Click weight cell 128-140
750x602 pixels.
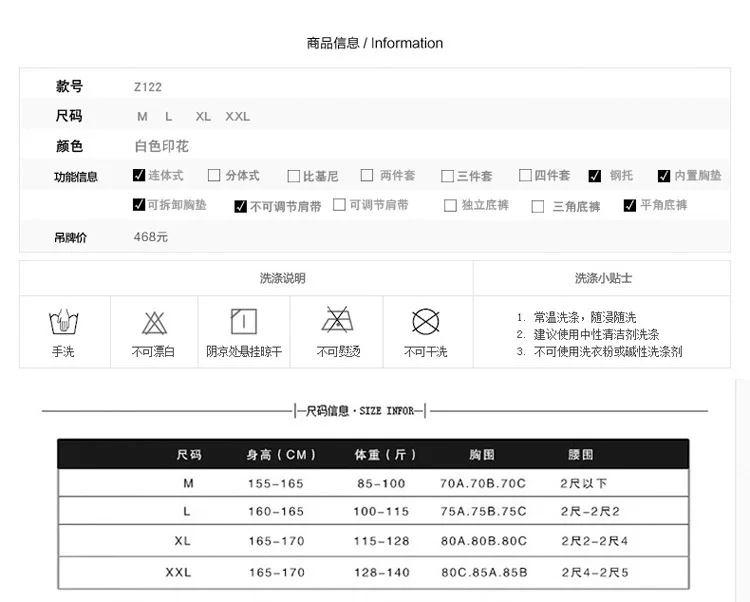[x=382, y=573]
